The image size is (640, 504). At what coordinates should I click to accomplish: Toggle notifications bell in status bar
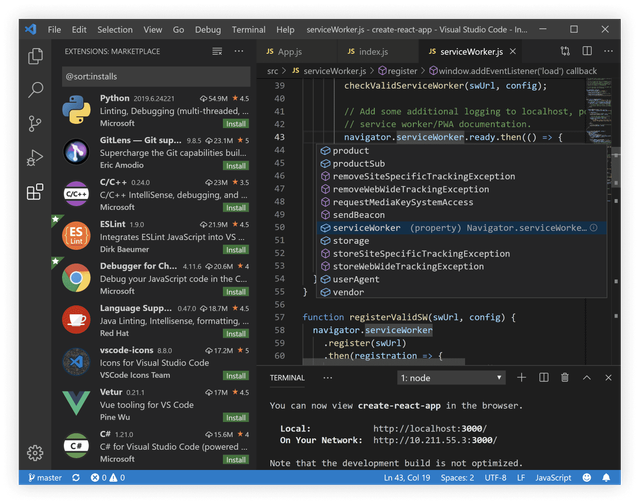[606, 477]
